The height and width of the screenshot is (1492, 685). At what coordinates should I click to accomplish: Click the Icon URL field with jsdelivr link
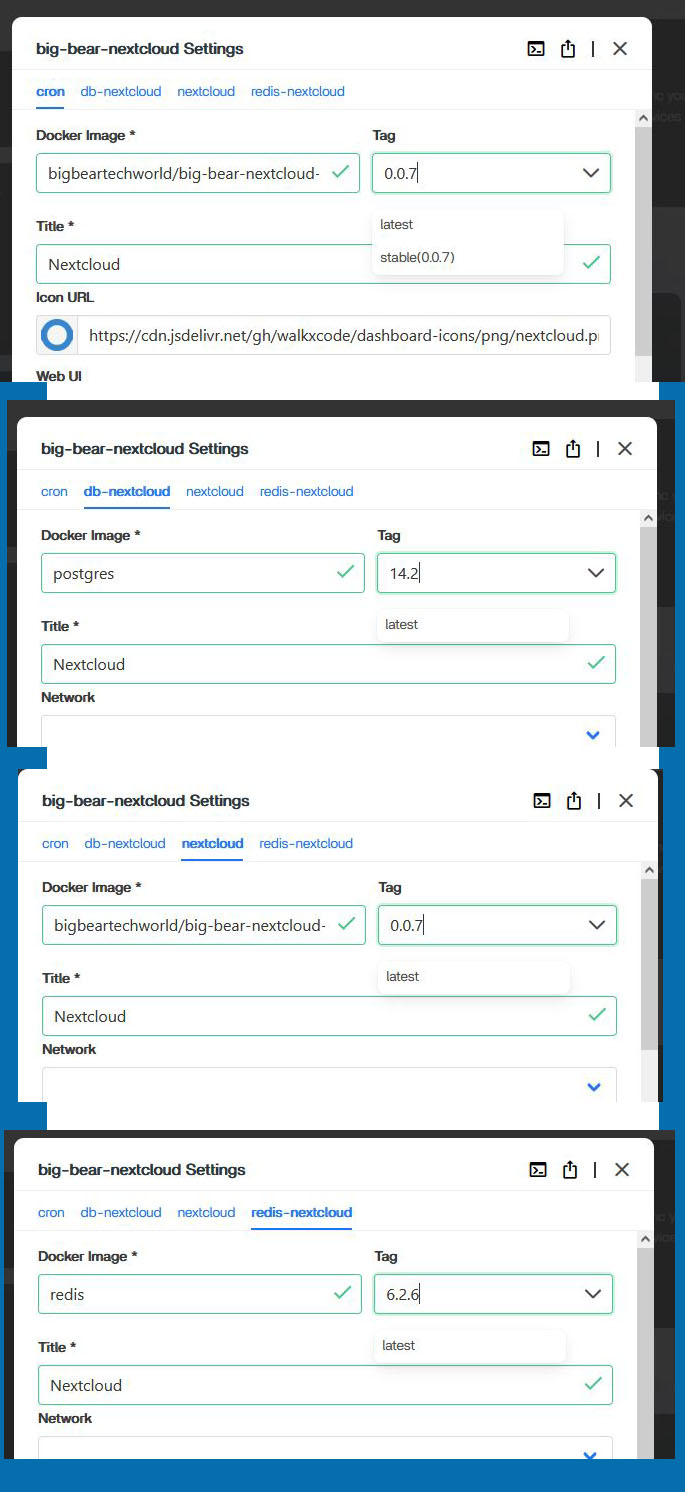[x=343, y=336]
